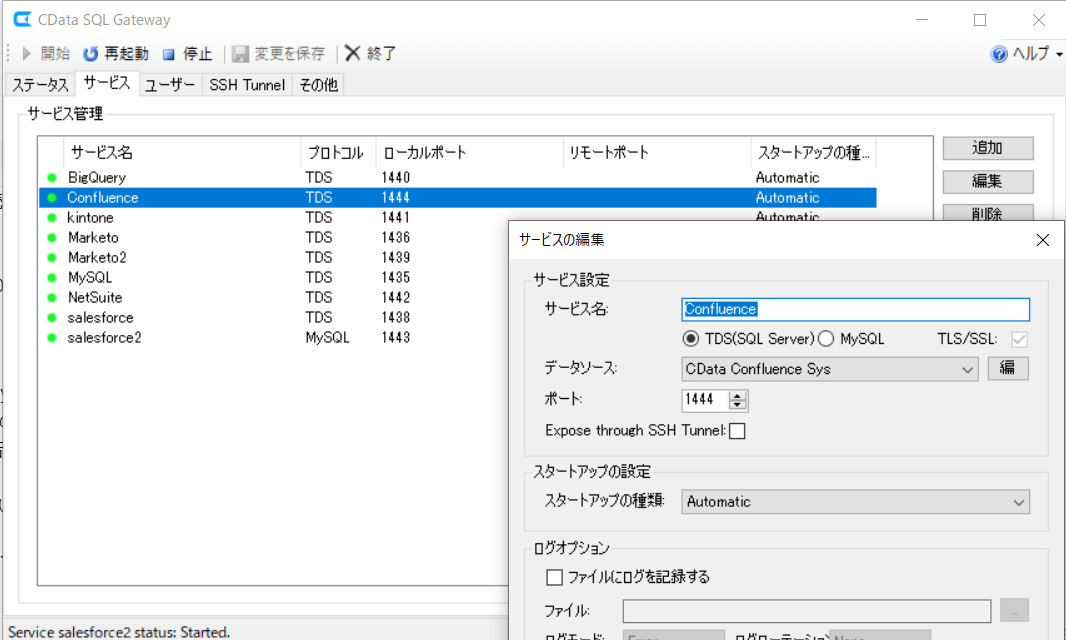
Task: Toggle the TLS/SSL checkbox
Action: click(1019, 339)
